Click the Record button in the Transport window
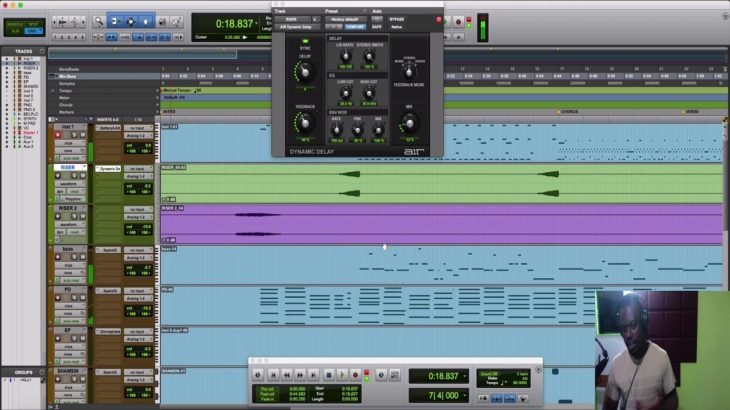Screen dimensions: 730x410 (356, 375)
